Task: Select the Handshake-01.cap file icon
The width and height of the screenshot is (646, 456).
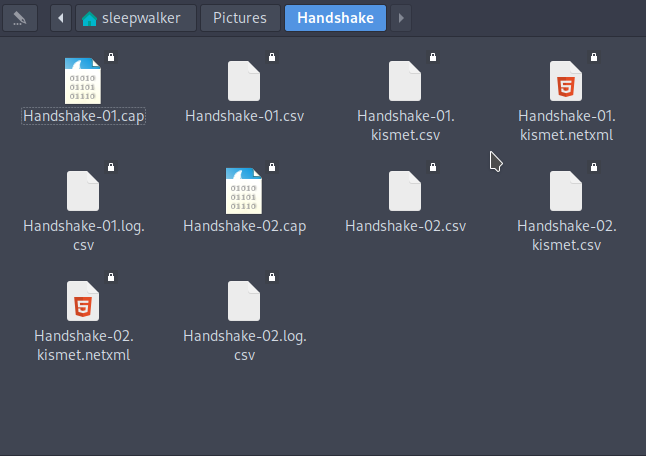Action: point(83,80)
